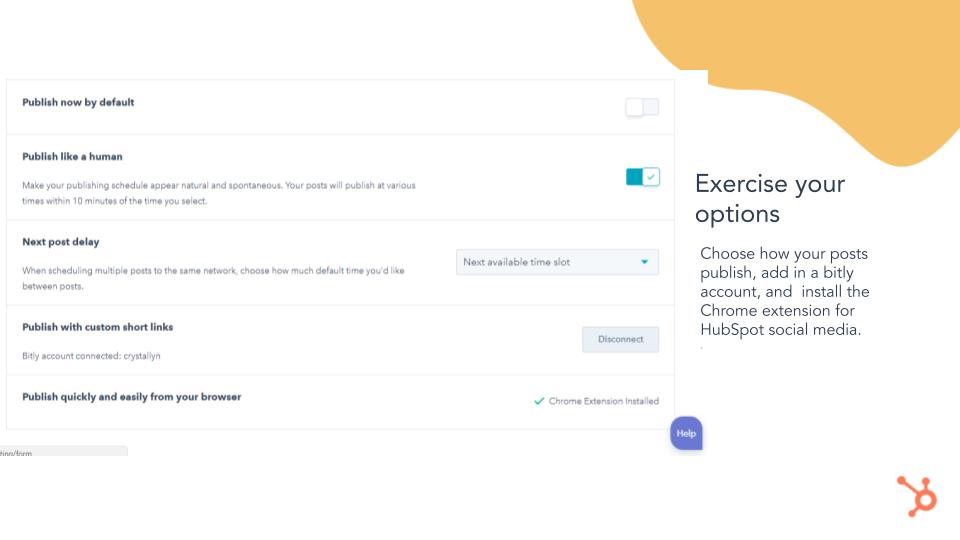This screenshot has width=960, height=540.
Task: Click the Exercise your options slide title
Action: coord(770,199)
